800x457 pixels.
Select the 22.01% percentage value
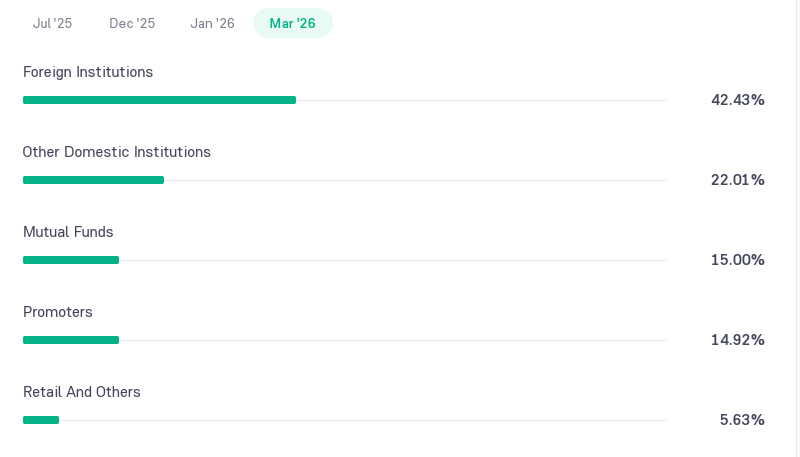point(738,180)
